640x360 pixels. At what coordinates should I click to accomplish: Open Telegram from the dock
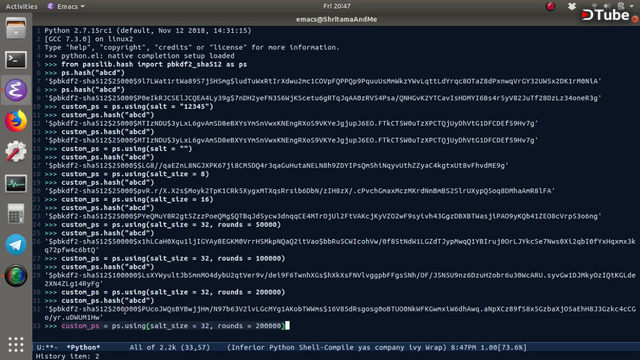pos(16,245)
